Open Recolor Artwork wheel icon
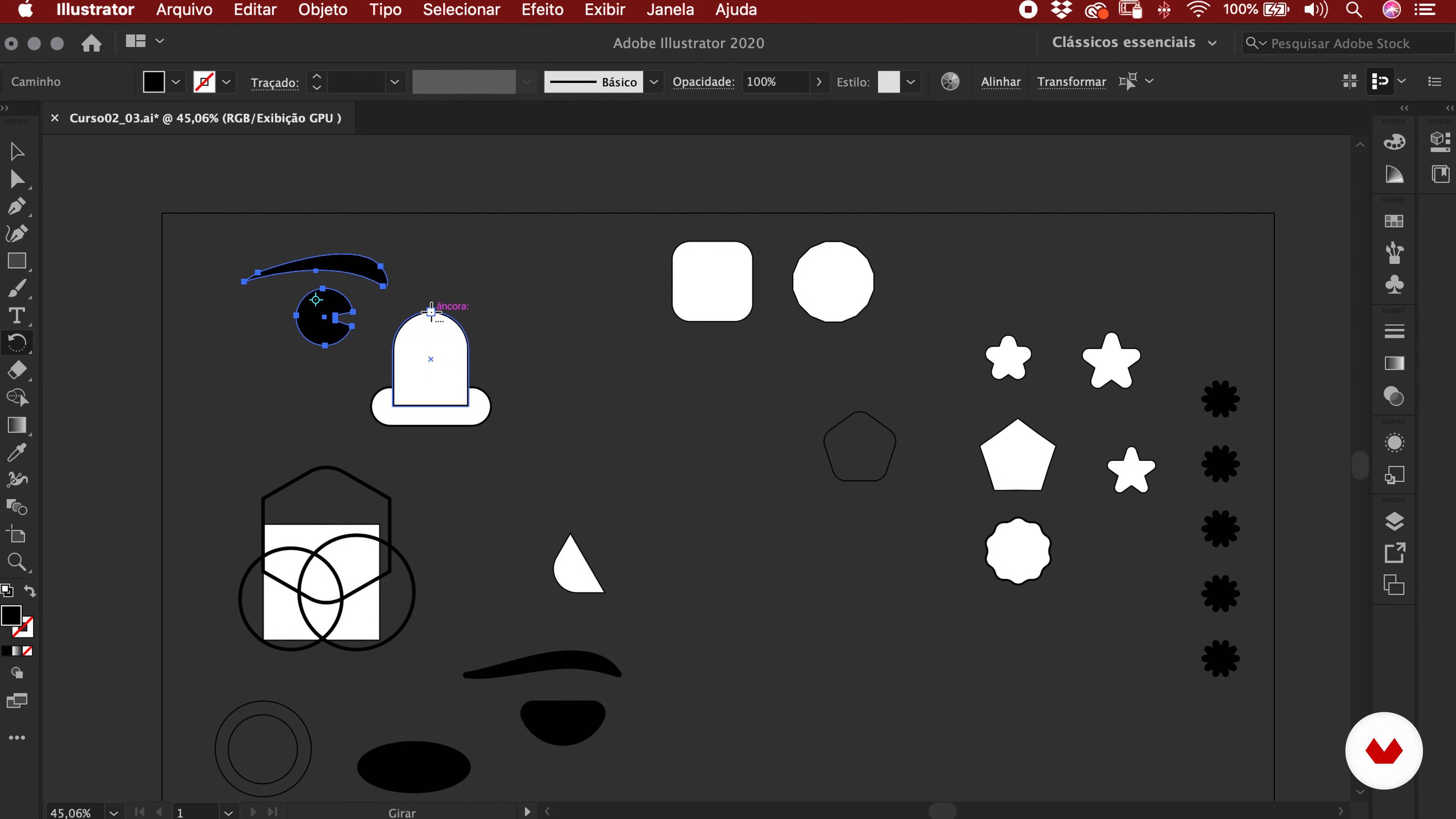This screenshot has height=819, width=1456. click(x=949, y=82)
